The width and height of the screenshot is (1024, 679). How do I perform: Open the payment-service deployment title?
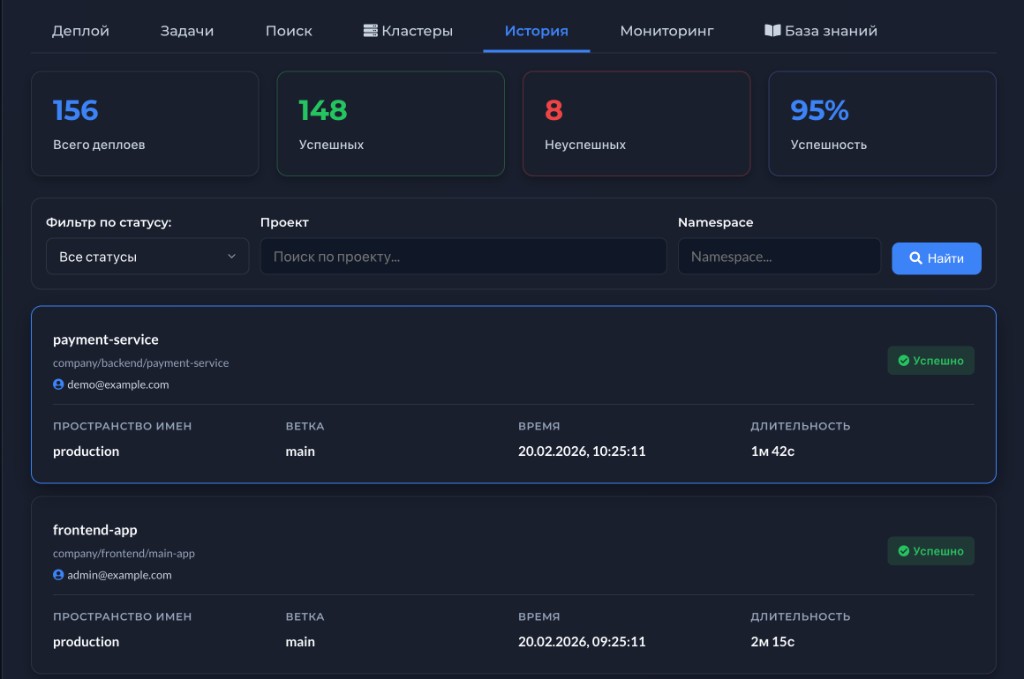[x=106, y=340]
